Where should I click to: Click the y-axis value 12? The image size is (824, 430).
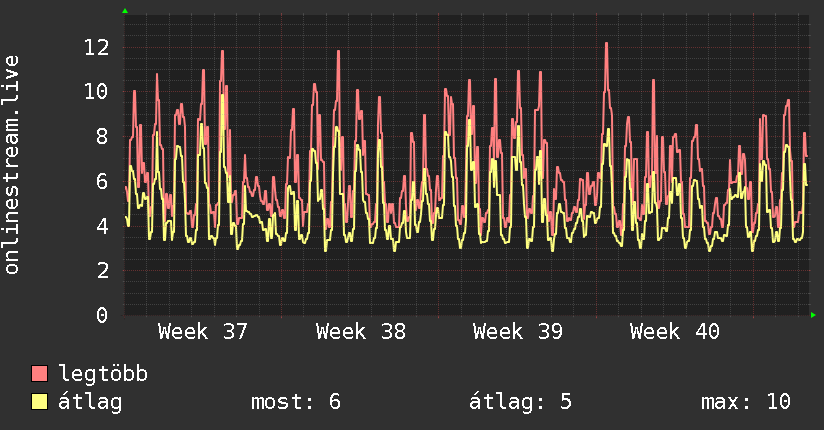[x=97, y=48]
